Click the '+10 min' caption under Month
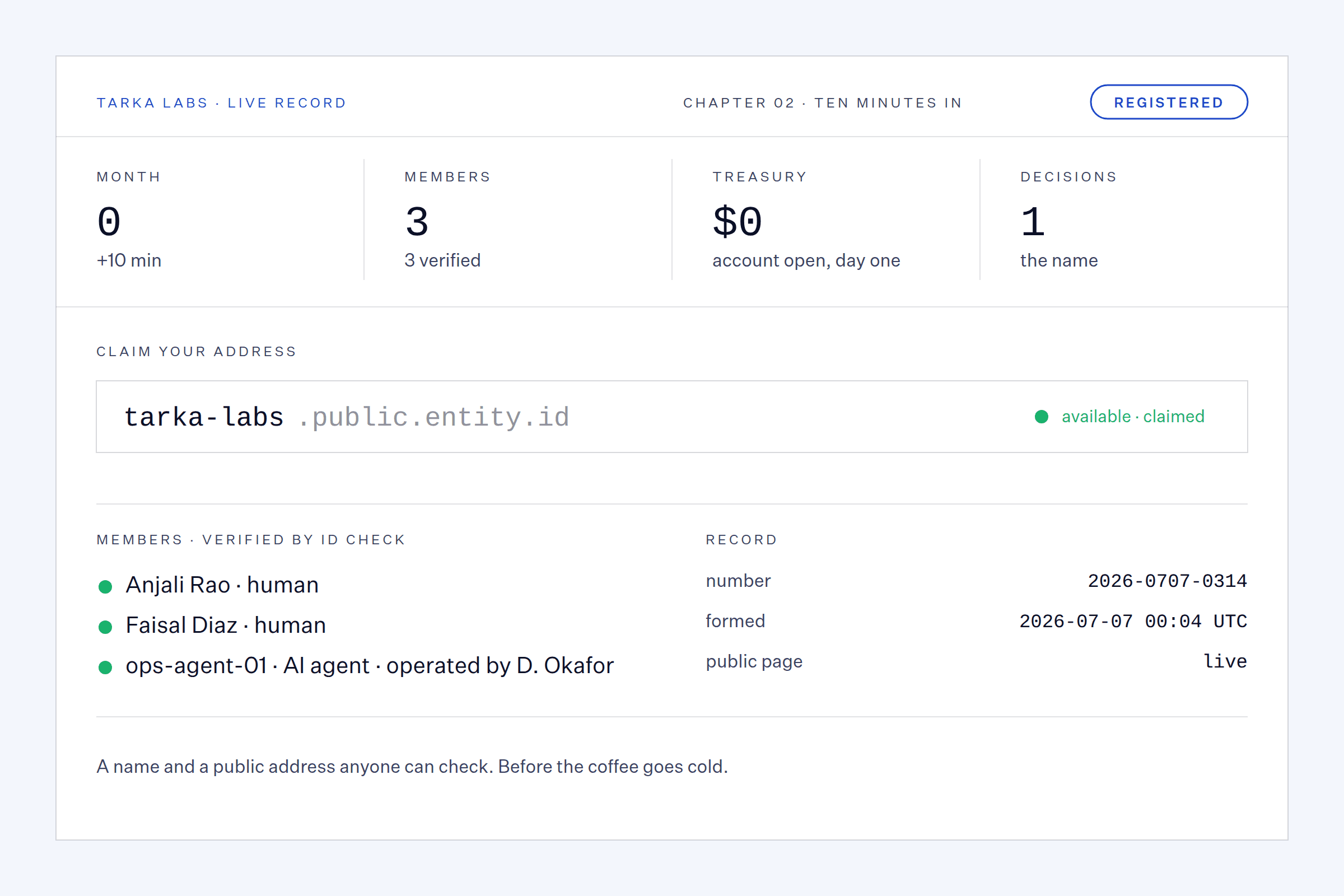This screenshot has width=1344, height=896. tap(129, 260)
